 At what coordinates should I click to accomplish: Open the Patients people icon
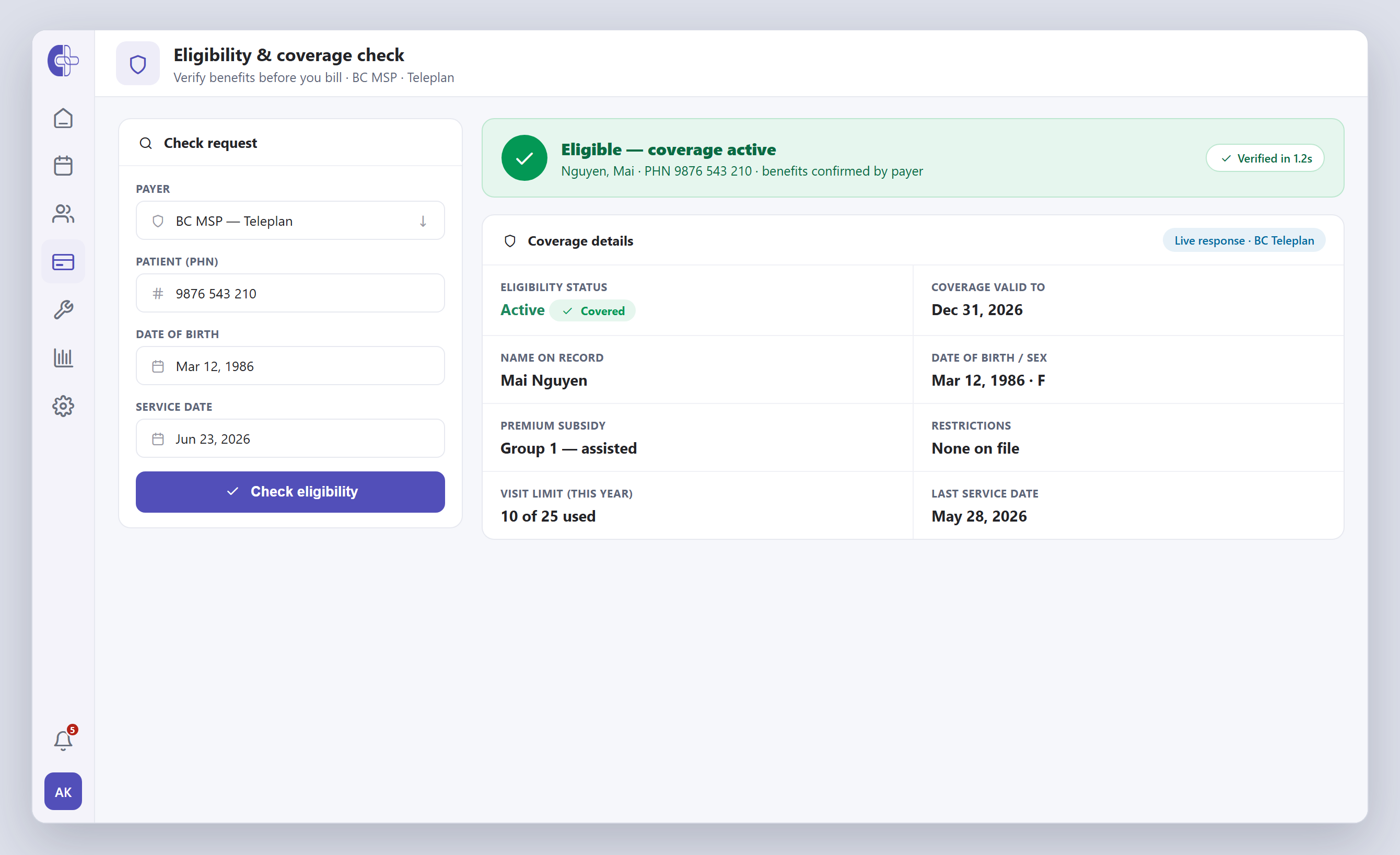pos(63,214)
